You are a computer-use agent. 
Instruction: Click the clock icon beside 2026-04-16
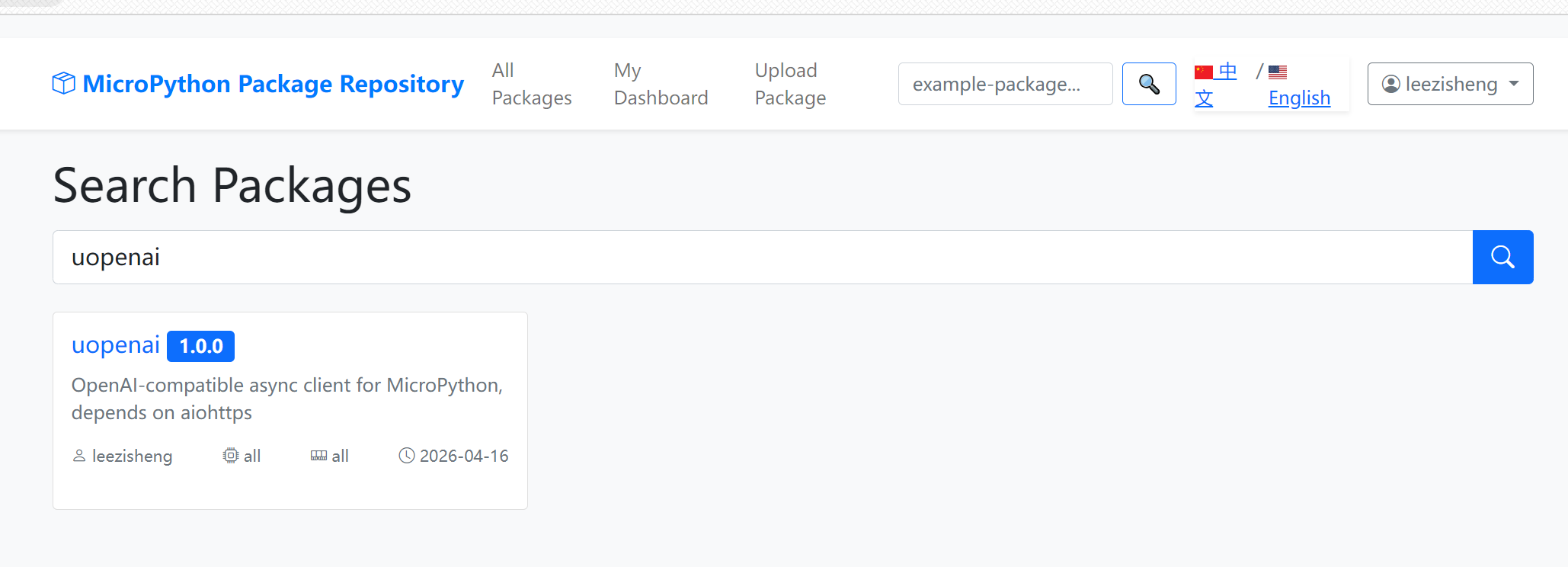[407, 456]
